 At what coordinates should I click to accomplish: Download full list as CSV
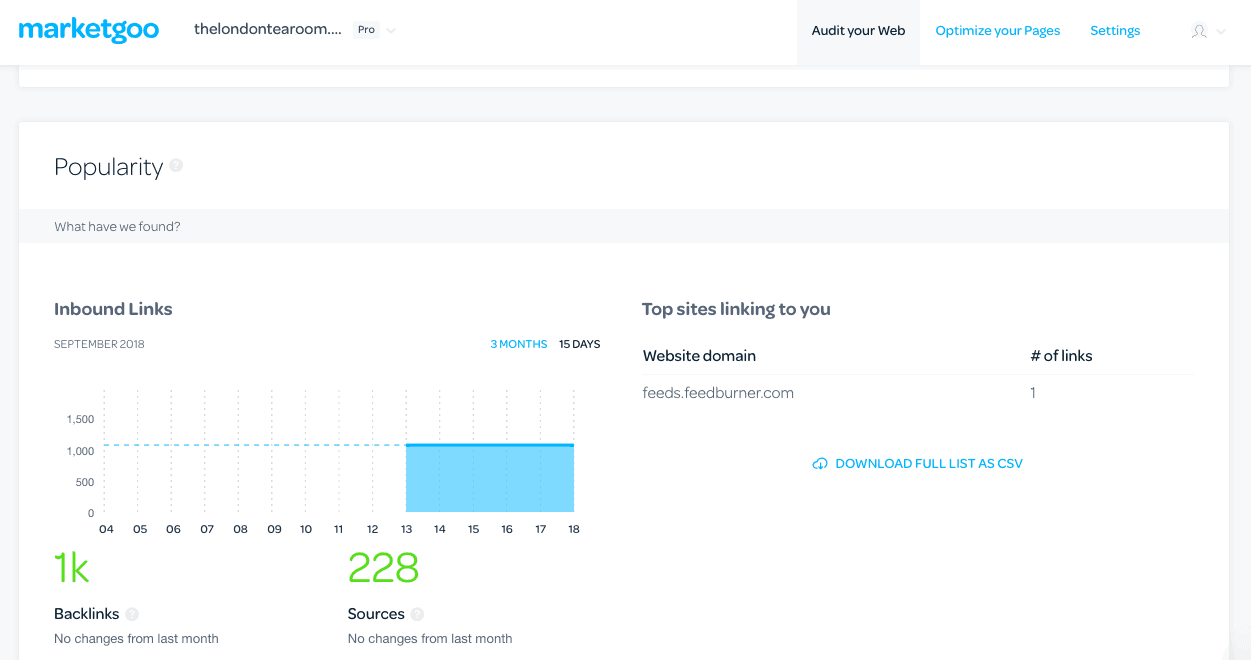coord(928,464)
